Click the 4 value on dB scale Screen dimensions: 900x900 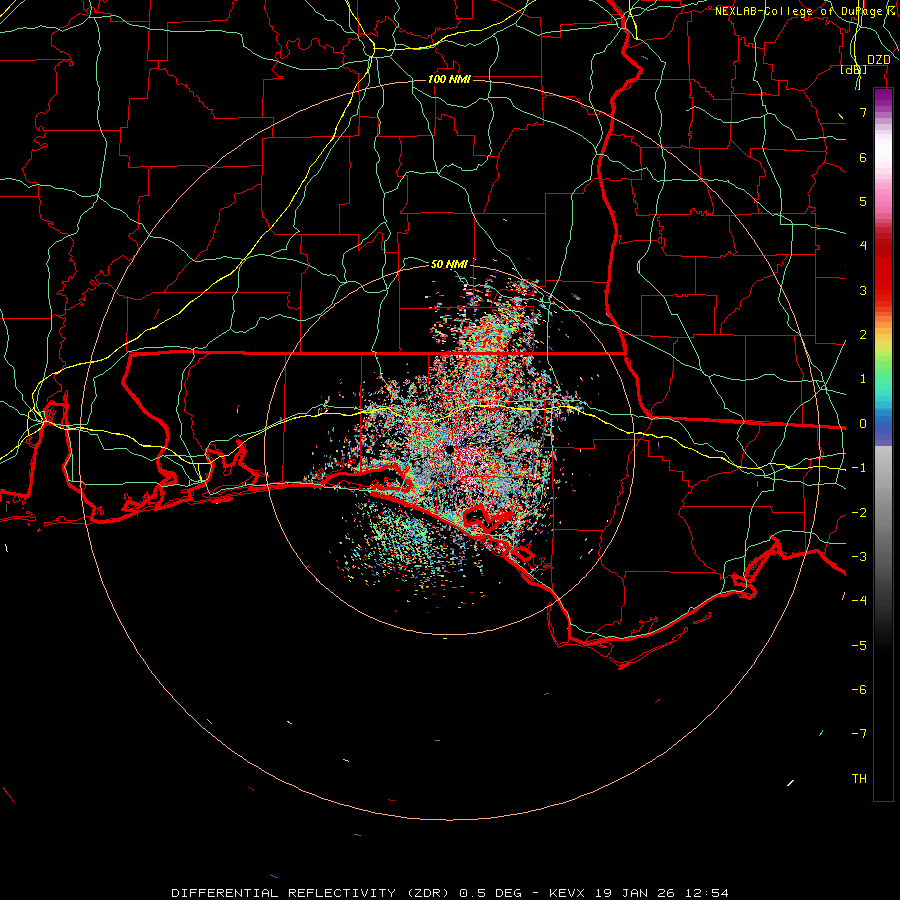pos(863,246)
